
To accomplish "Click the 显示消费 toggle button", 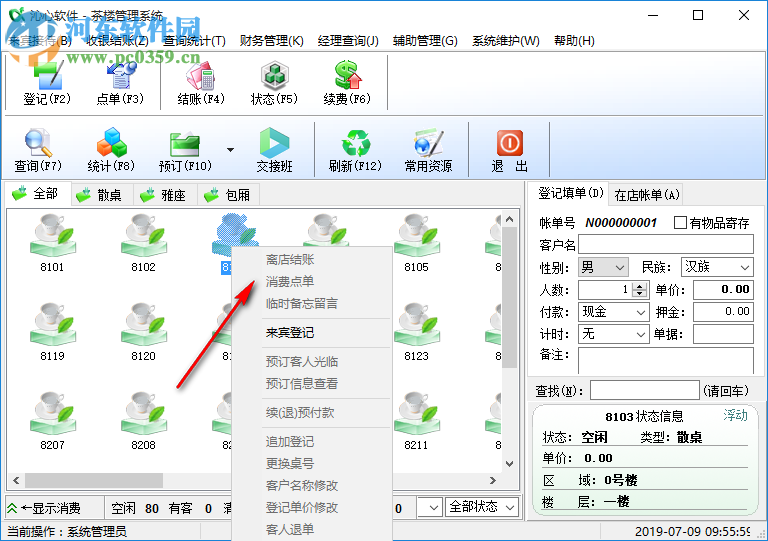I will (54, 508).
